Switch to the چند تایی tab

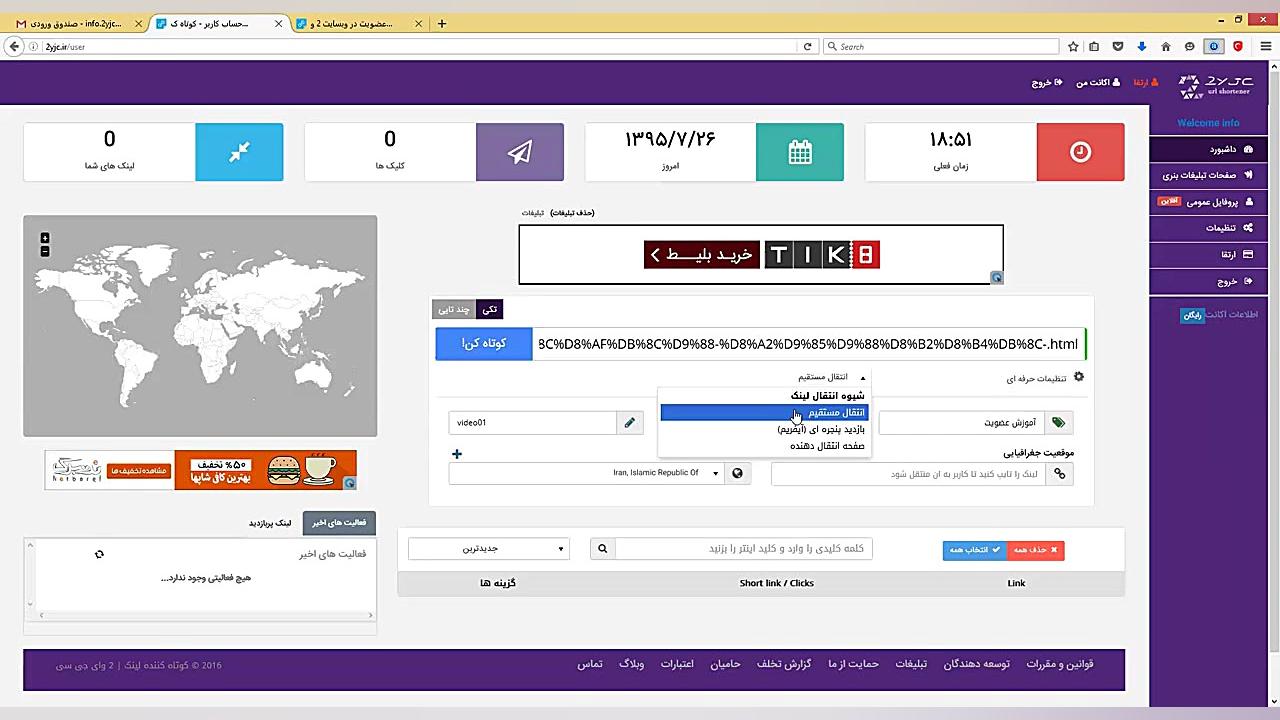pos(454,310)
